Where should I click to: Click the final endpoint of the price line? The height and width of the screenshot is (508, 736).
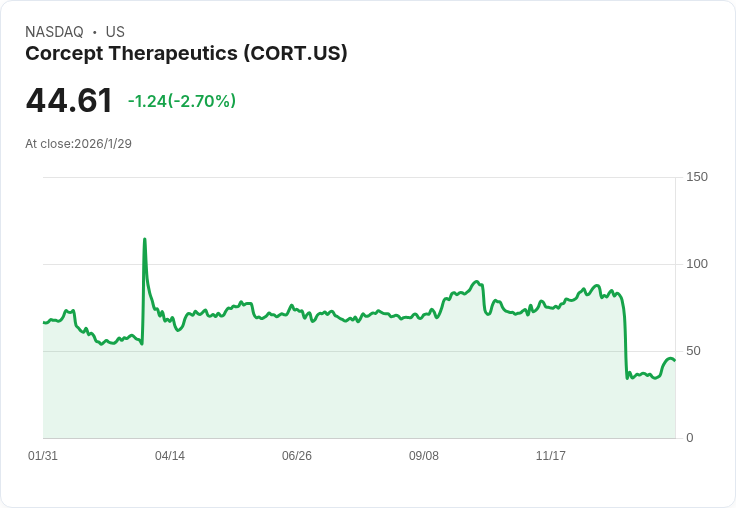click(x=675, y=360)
